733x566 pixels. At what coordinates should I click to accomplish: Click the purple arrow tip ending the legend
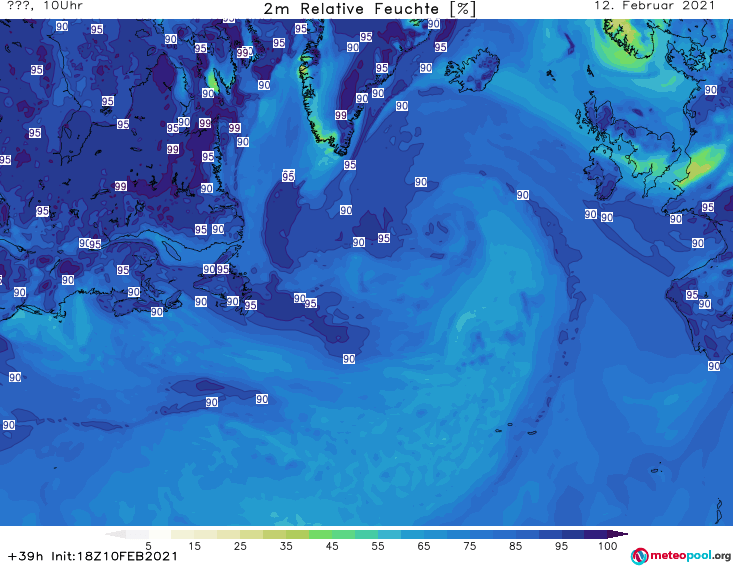click(x=618, y=534)
